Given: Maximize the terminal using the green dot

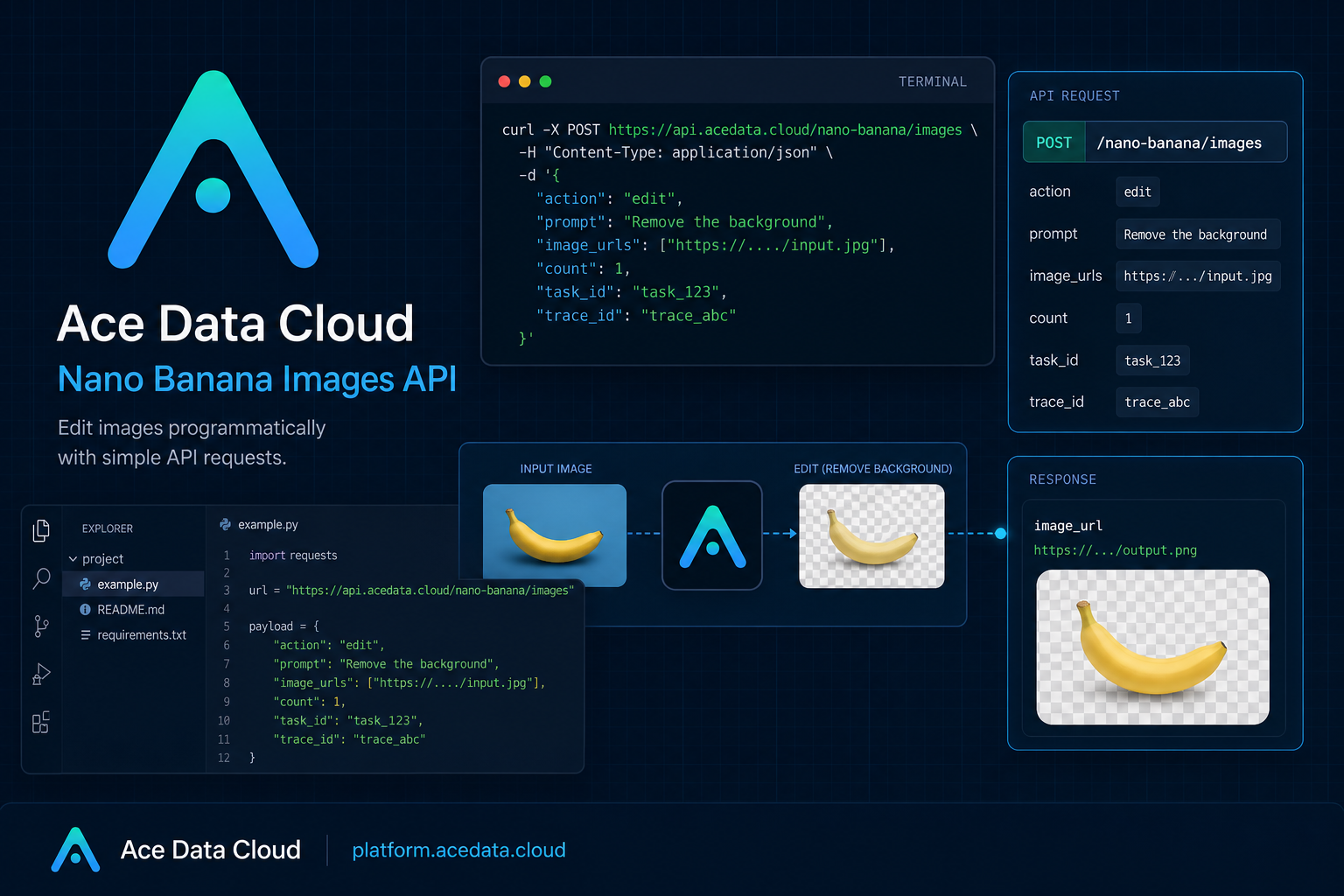Looking at the screenshot, I should pos(546,81).
